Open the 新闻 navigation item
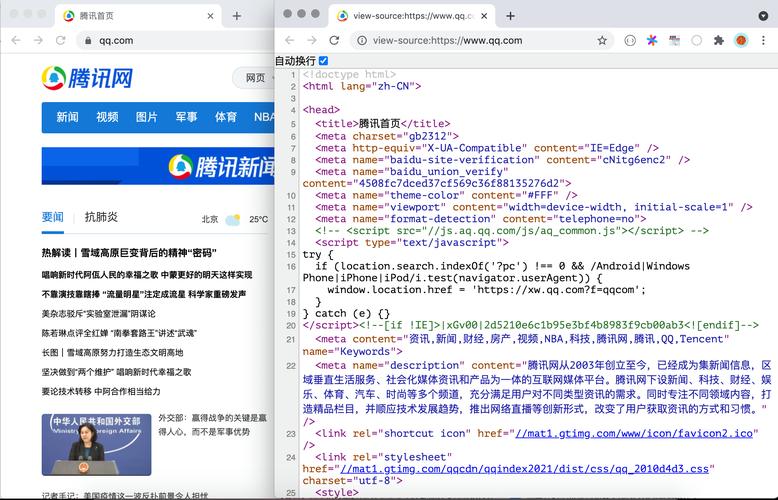The width and height of the screenshot is (778, 500). point(67,117)
